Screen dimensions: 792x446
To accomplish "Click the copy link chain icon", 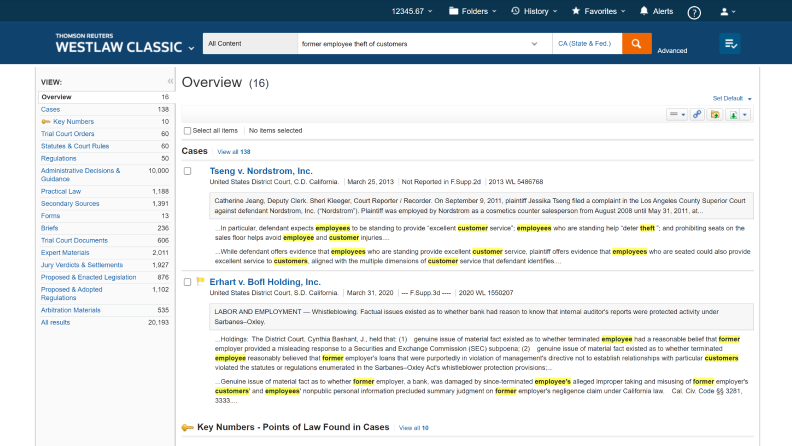I will tap(697, 115).
